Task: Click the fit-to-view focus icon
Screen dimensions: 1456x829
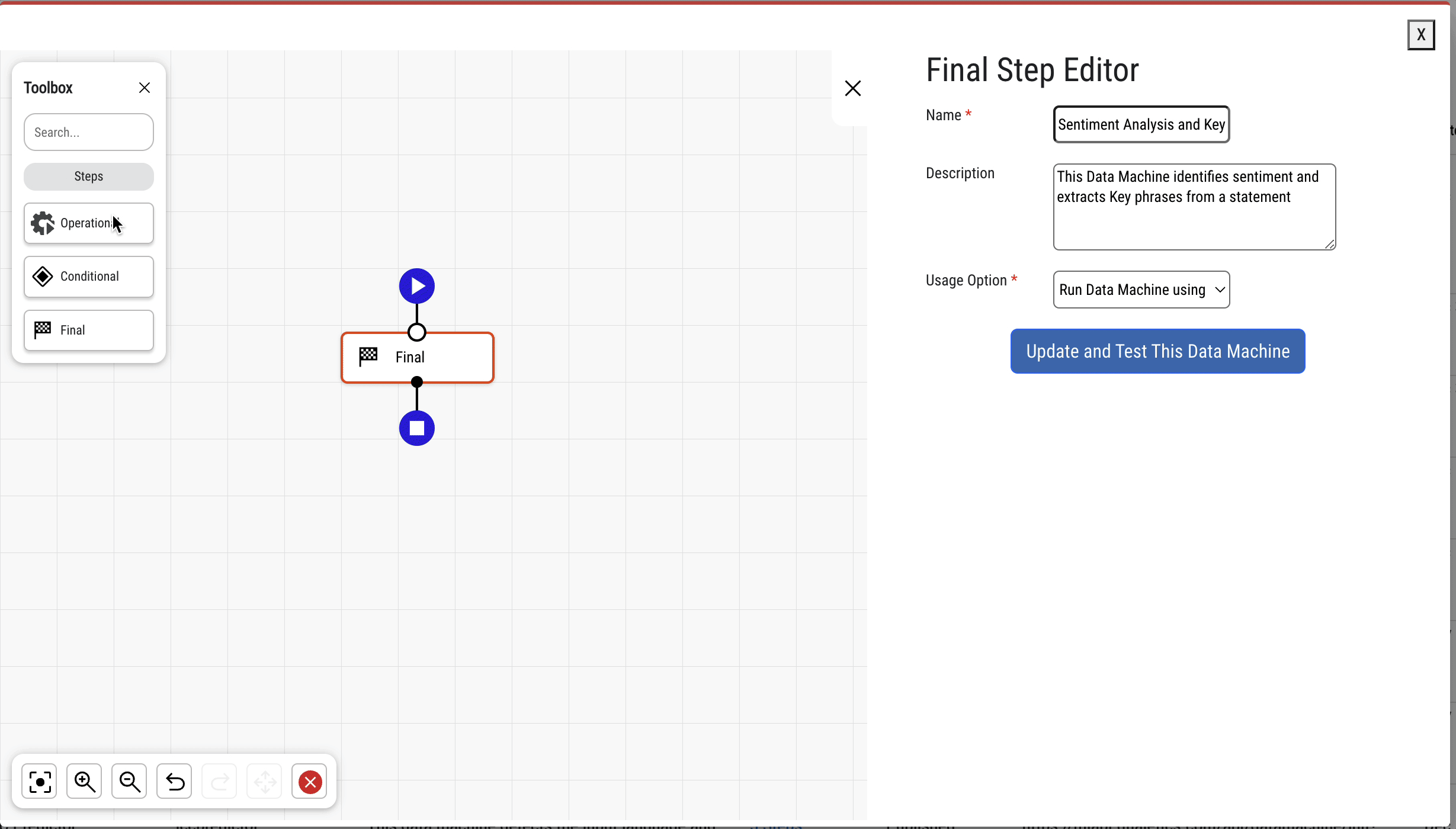Action: (40, 782)
